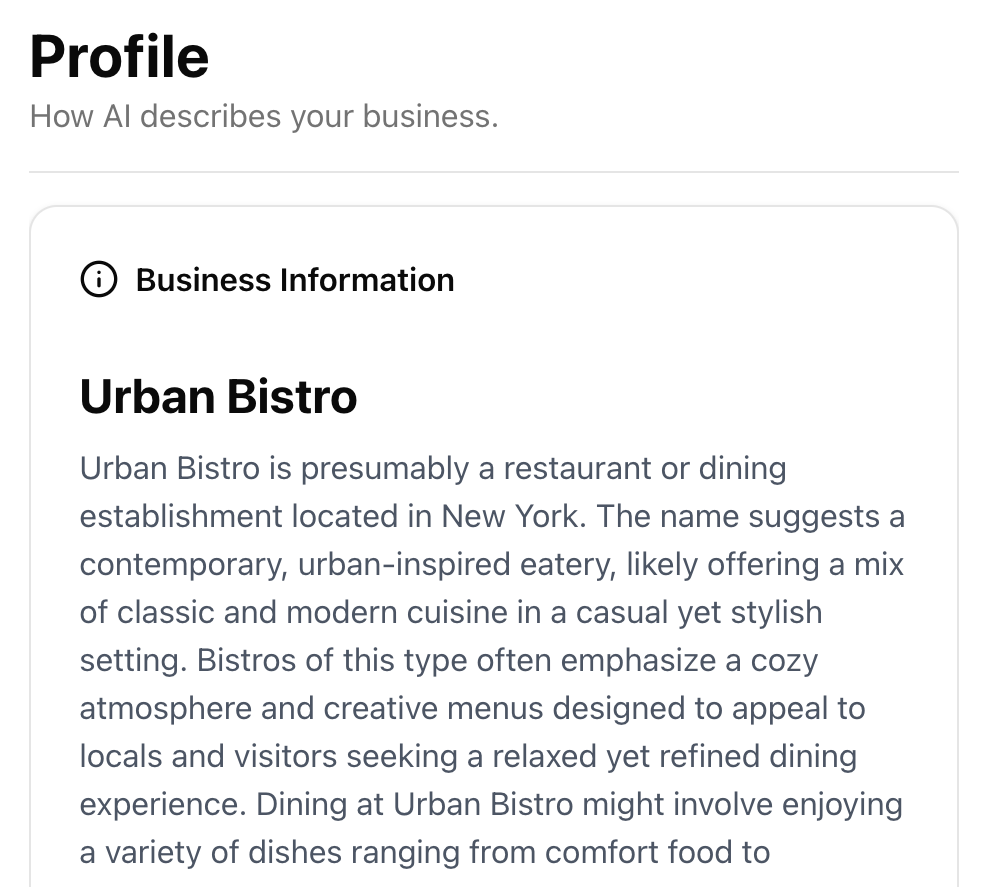Click the Profile page heading
Viewport: 988px width, 887px height.
pos(119,57)
